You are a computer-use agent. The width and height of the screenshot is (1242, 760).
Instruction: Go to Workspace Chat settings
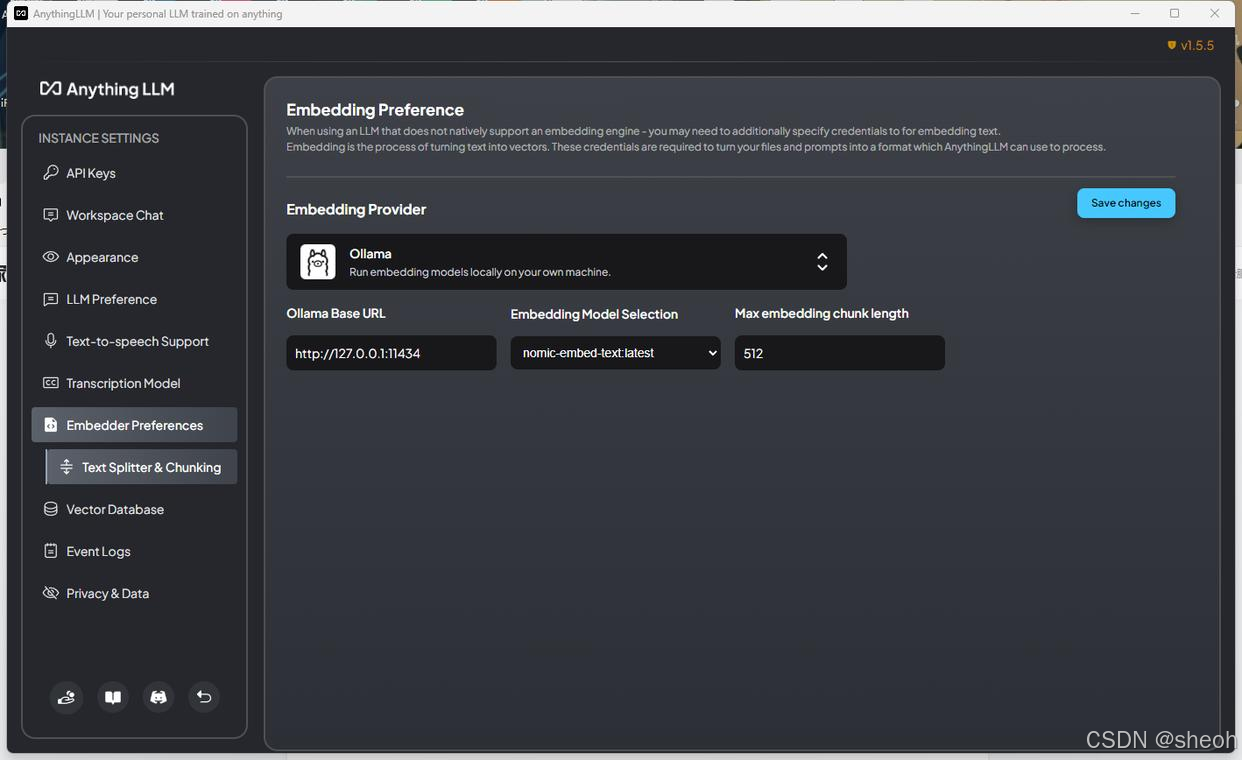(x=134, y=215)
